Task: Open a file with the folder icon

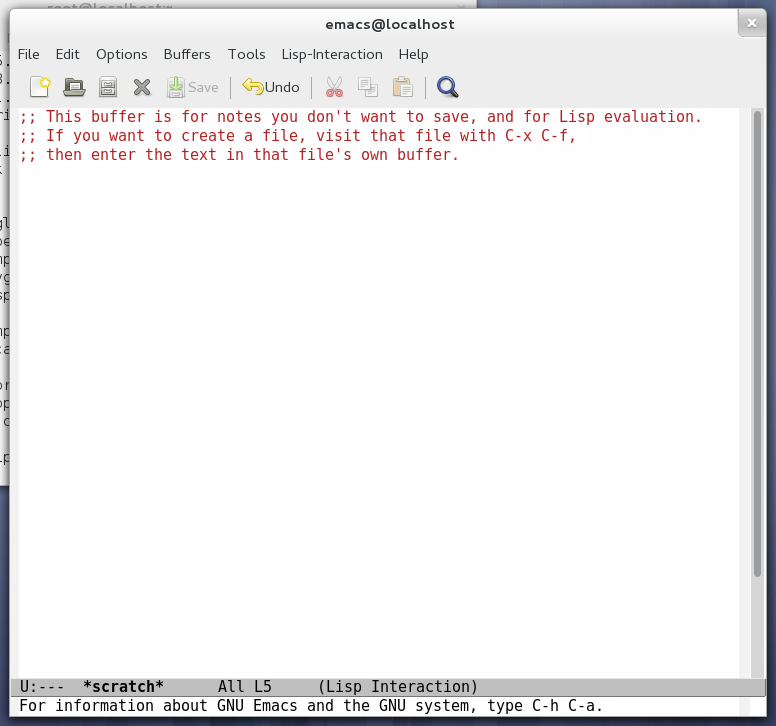Action: tap(74, 87)
